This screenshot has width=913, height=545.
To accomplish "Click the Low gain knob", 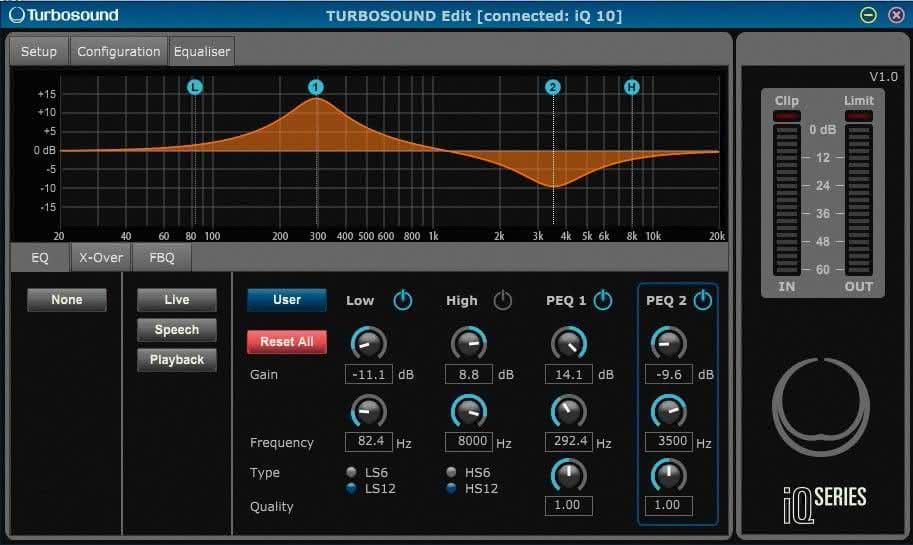I will point(369,343).
